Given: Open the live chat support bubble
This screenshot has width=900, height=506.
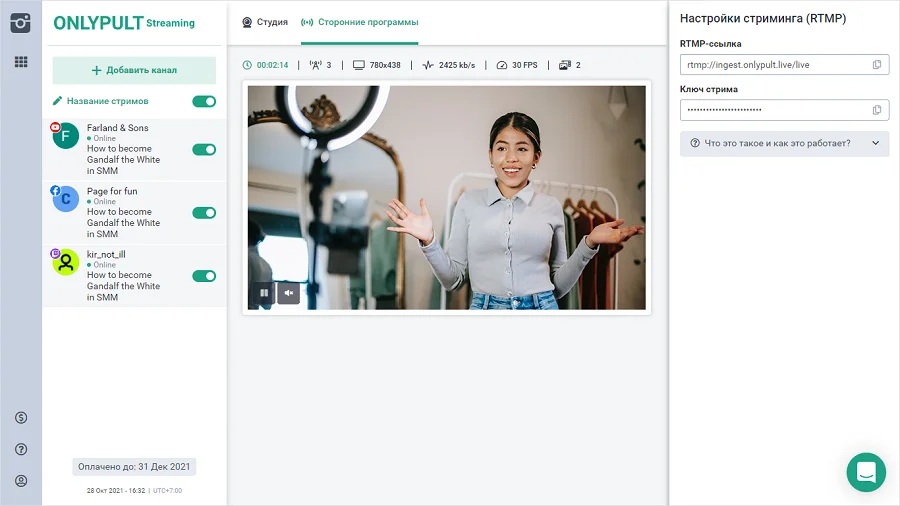Looking at the screenshot, I should (x=866, y=472).
